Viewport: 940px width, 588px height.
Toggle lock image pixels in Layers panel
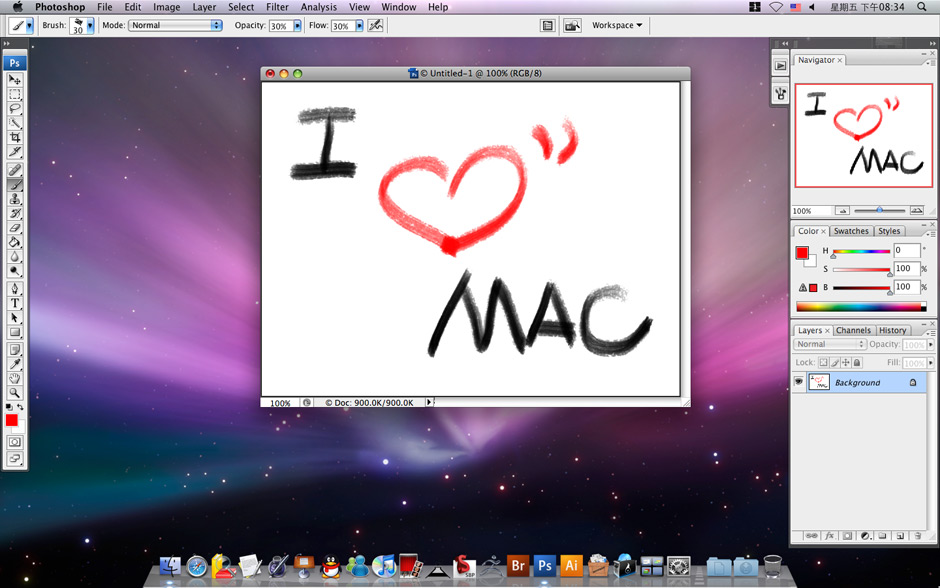point(834,363)
